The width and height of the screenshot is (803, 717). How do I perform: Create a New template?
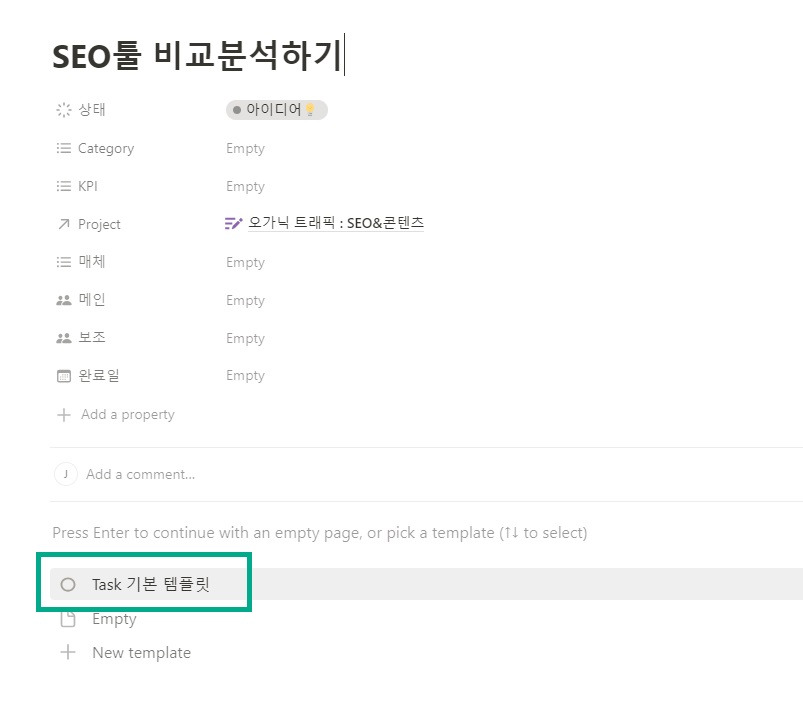tap(141, 653)
